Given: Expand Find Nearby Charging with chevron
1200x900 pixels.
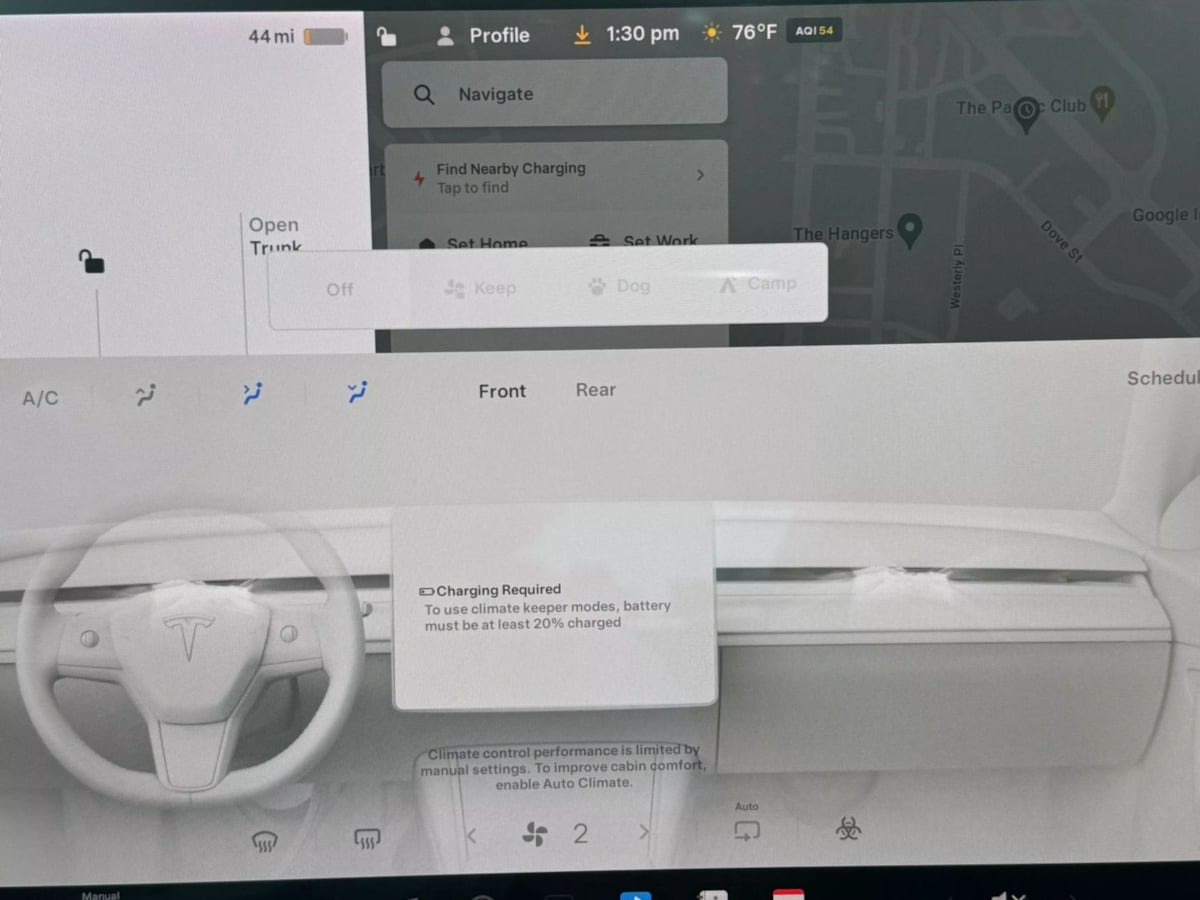Looking at the screenshot, I should tap(700, 175).
